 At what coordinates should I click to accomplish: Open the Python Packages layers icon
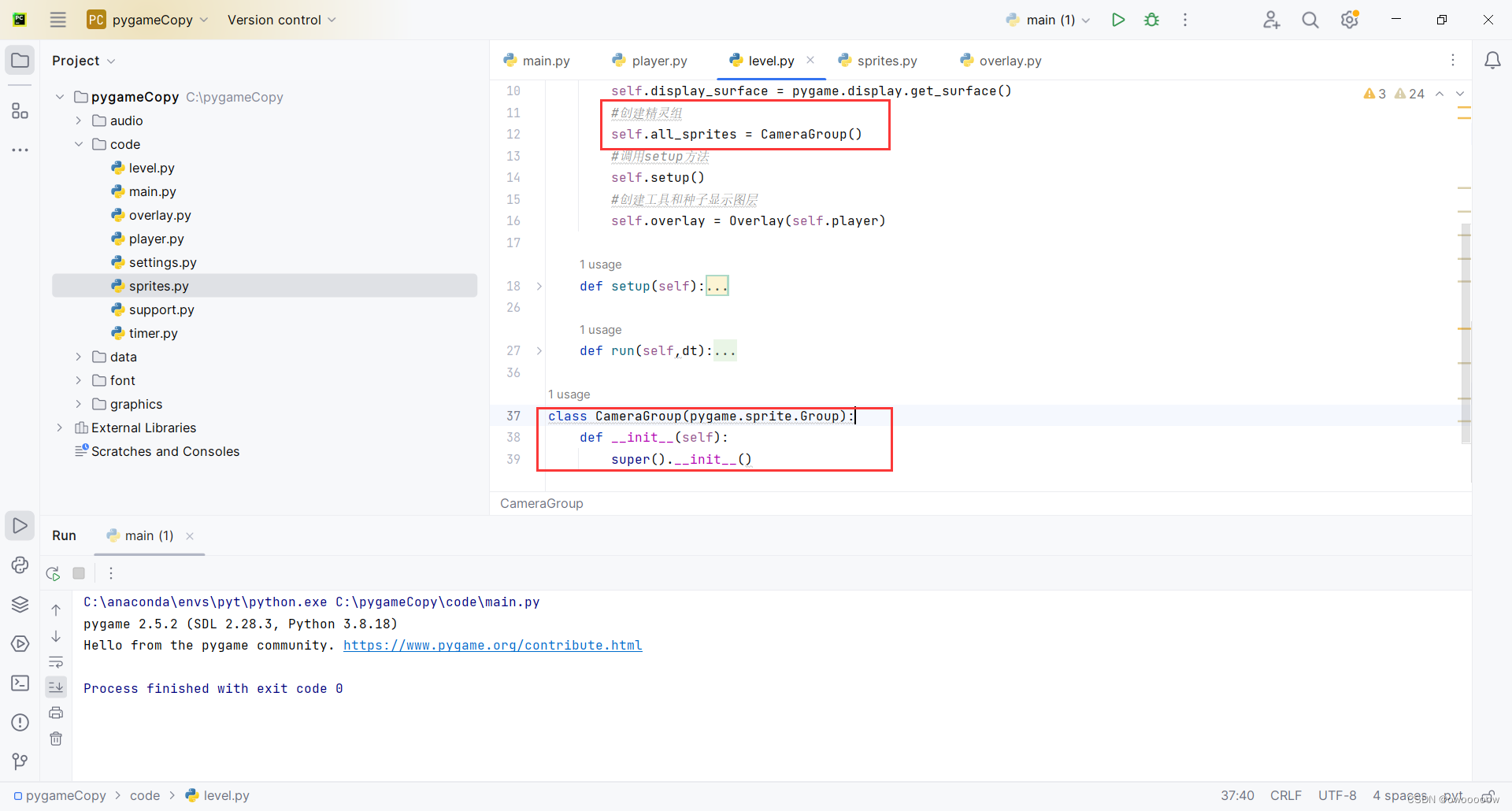(x=20, y=604)
